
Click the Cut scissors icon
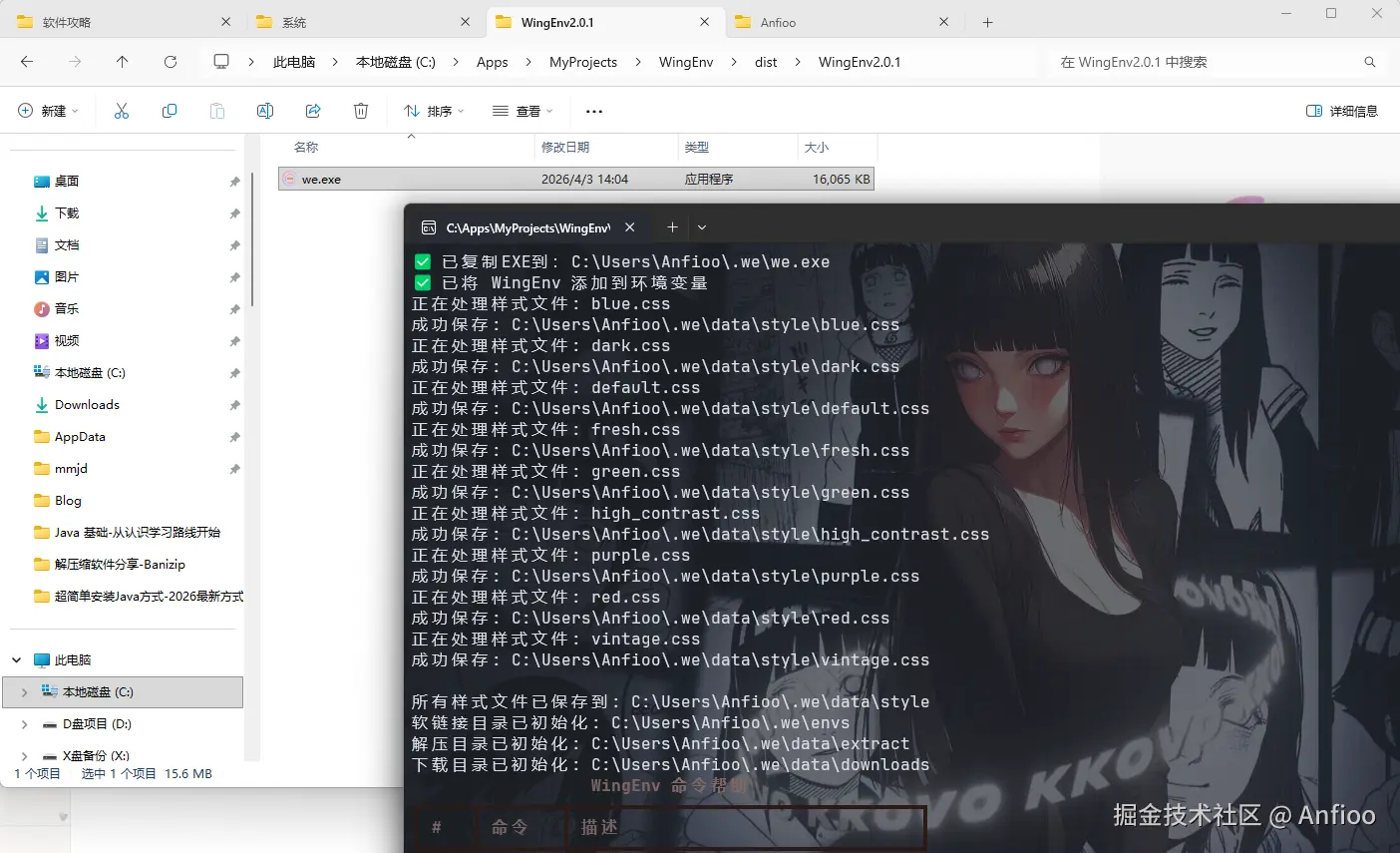122,111
